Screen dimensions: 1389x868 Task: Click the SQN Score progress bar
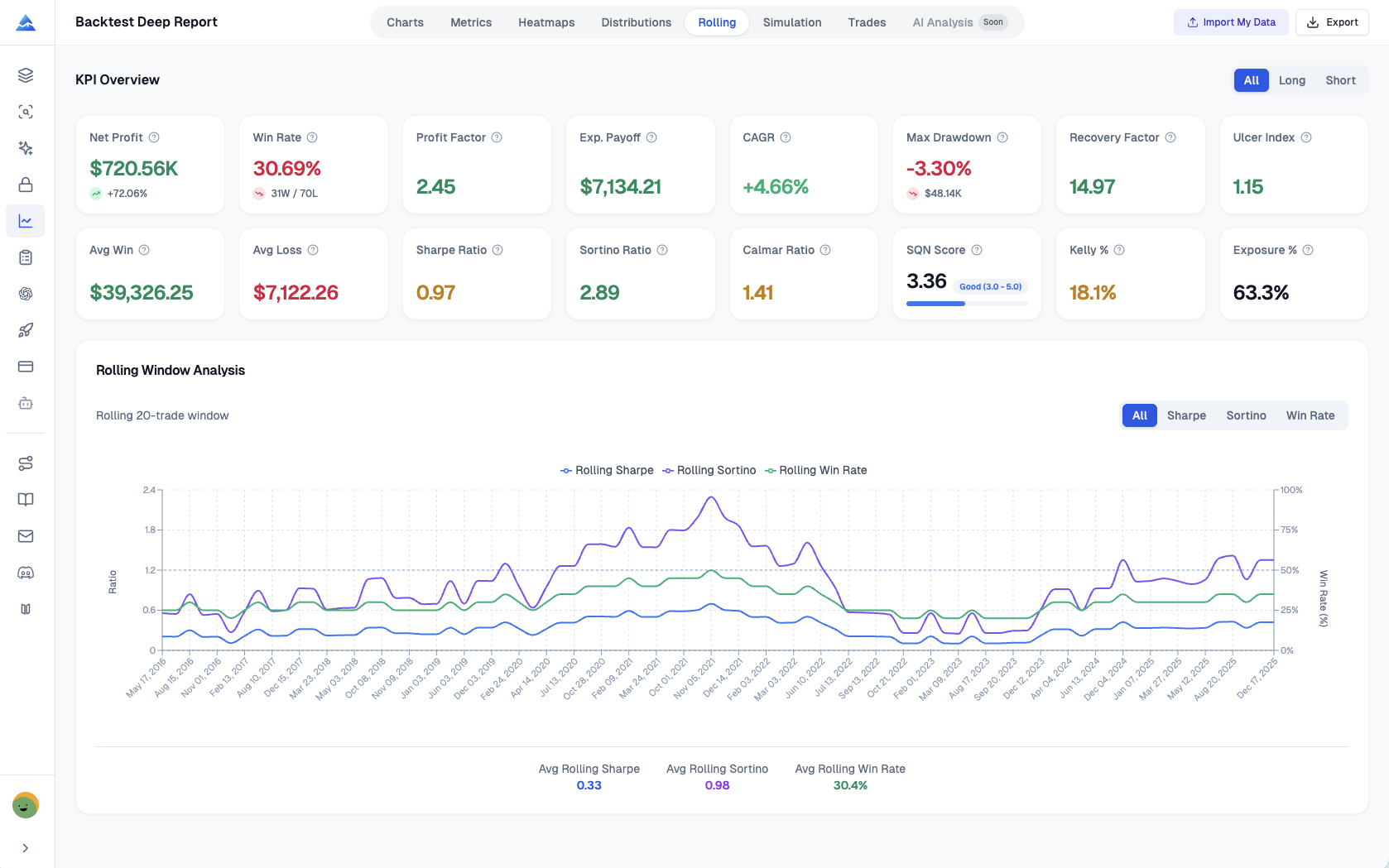966,304
